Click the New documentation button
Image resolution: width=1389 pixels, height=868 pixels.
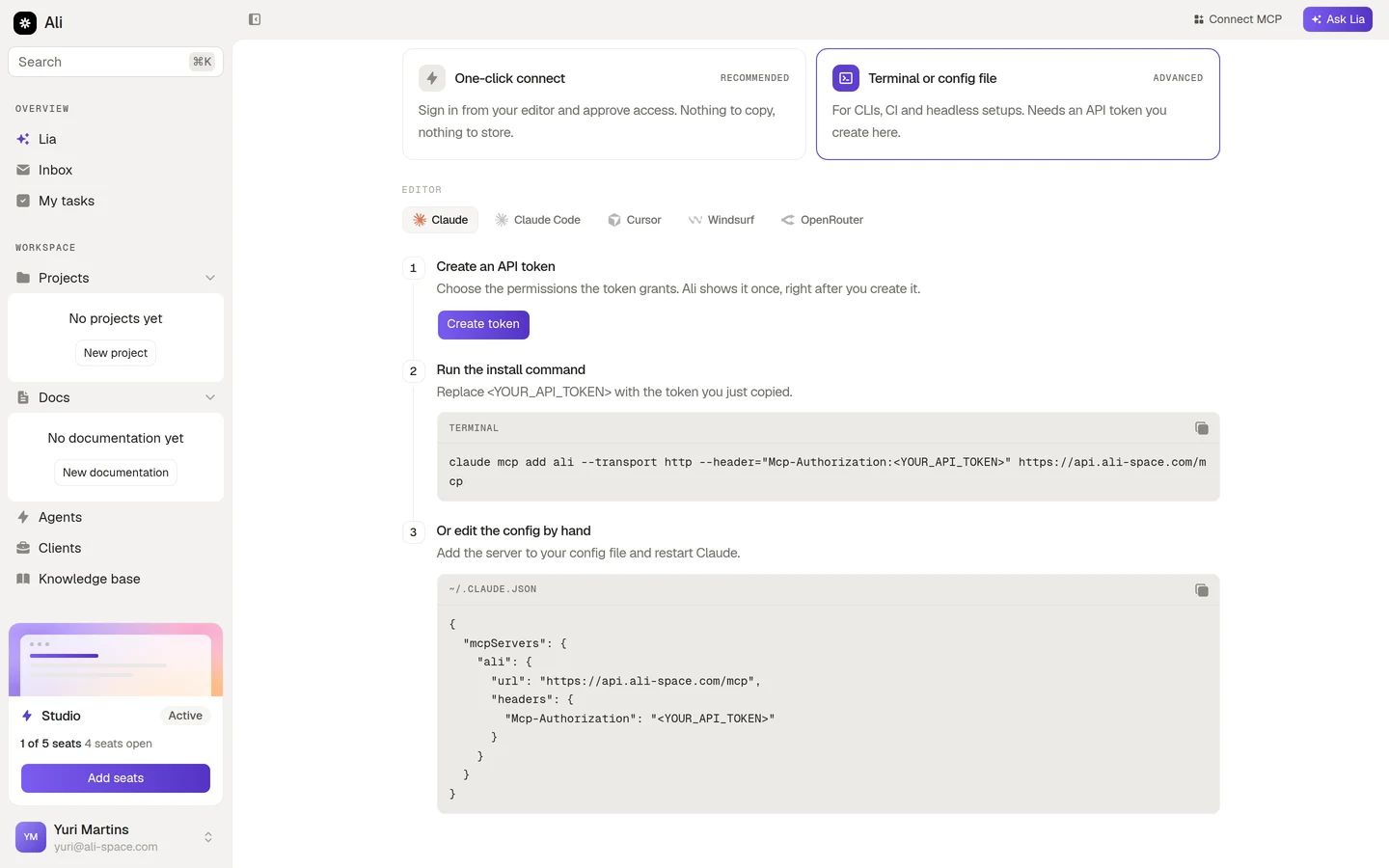coord(116,473)
